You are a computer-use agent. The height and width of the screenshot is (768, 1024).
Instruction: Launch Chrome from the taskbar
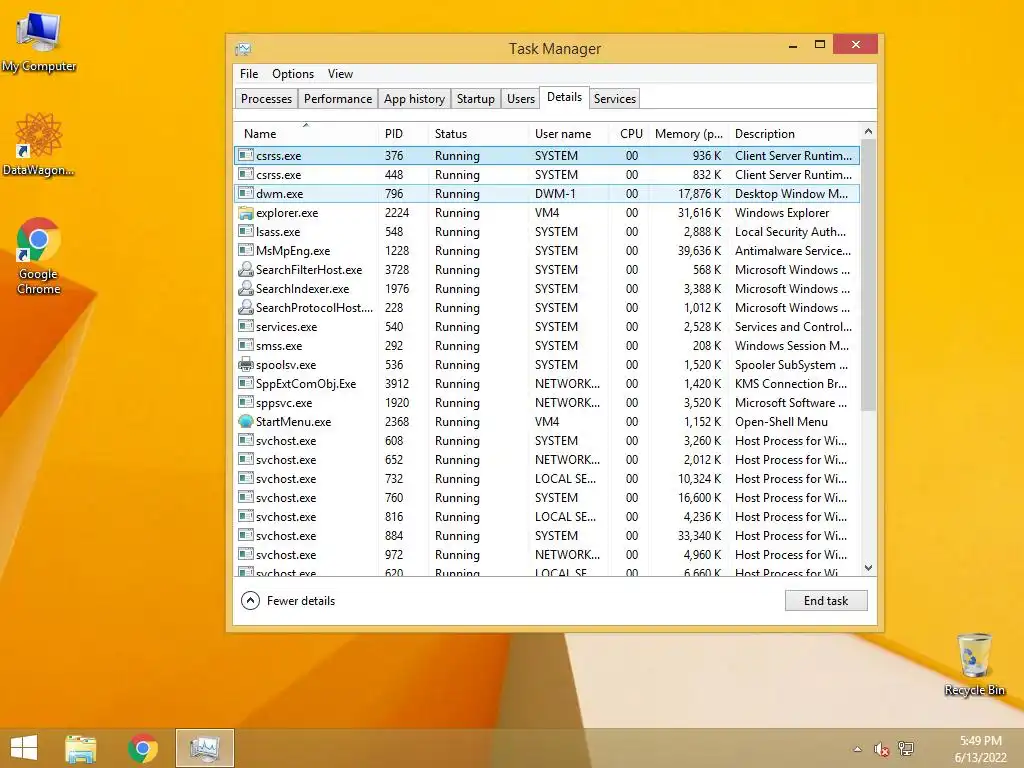(143, 748)
